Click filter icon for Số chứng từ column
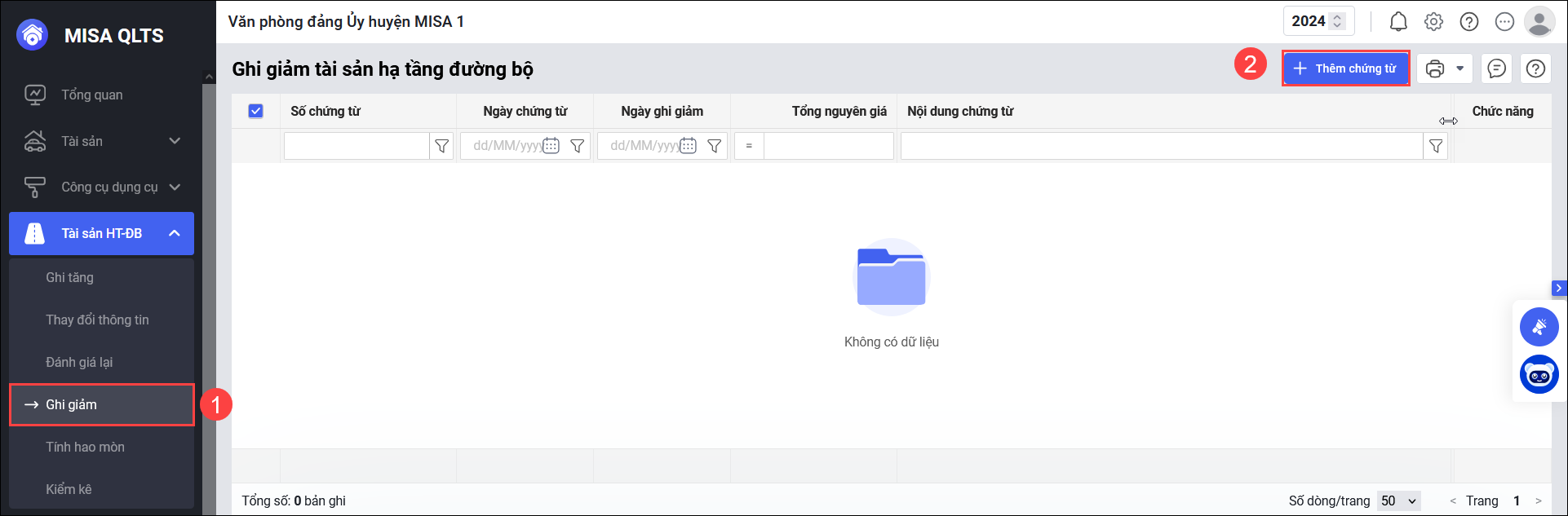Image resolution: width=1568 pixels, height=516 pixels. [442, 146]
